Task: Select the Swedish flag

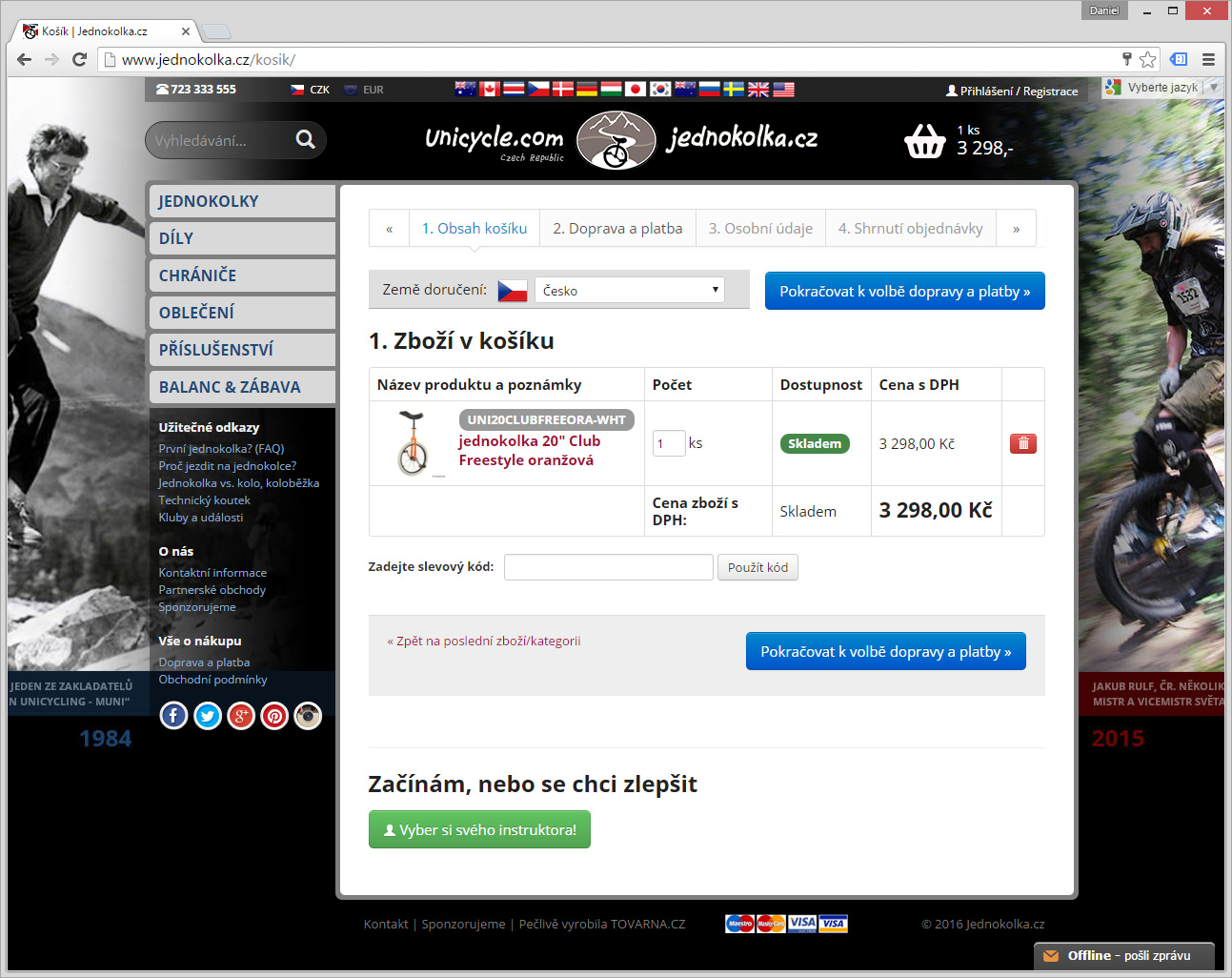Action: tap(734, 89)
